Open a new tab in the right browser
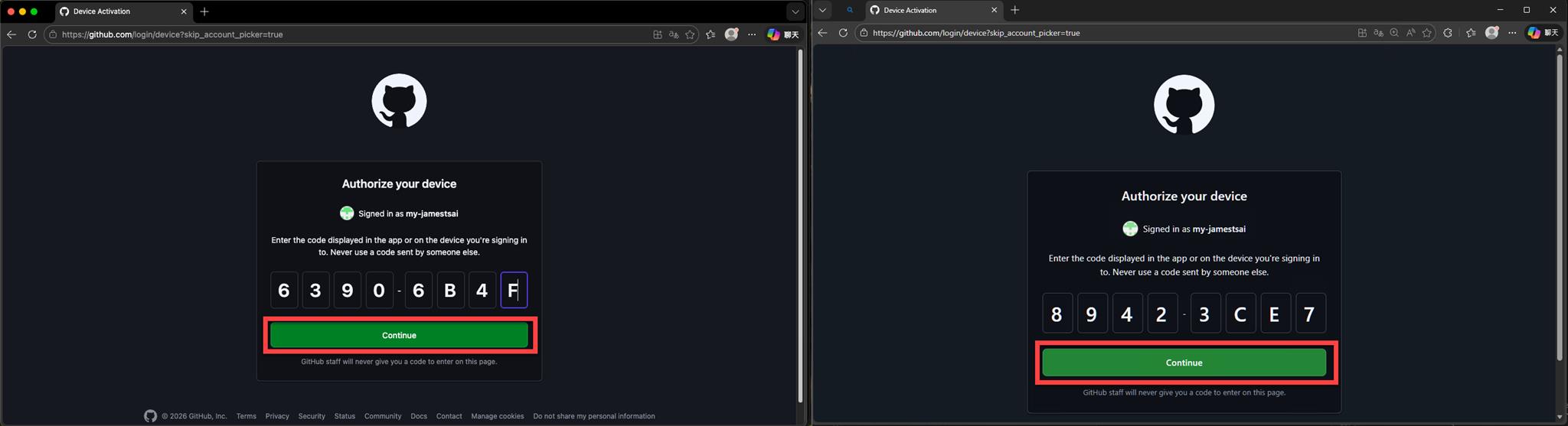This screenshot has width=1568, height=426. [1015, 10]
